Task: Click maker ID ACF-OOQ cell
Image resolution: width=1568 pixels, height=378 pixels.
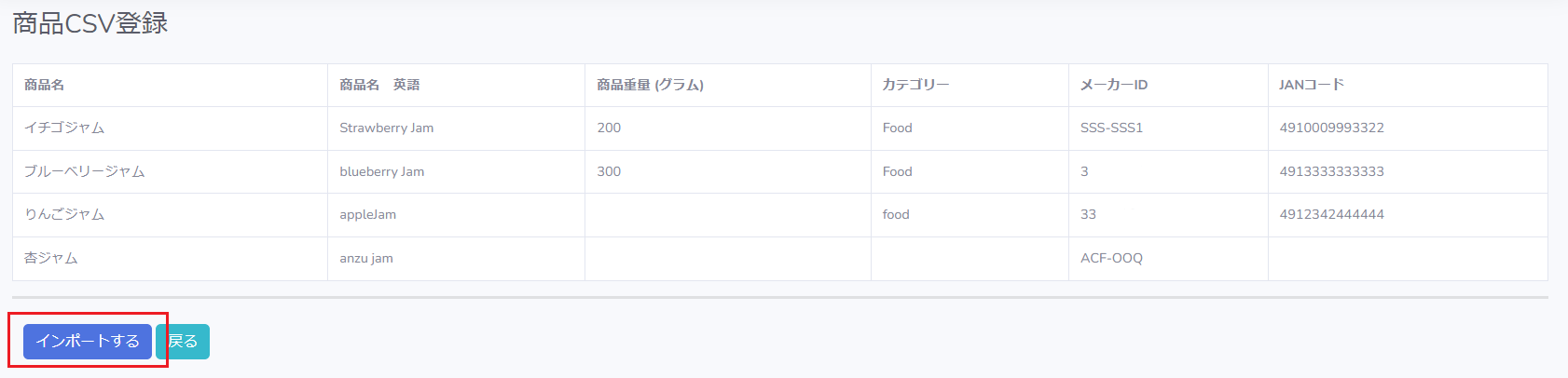Action: coord(1111,259)
